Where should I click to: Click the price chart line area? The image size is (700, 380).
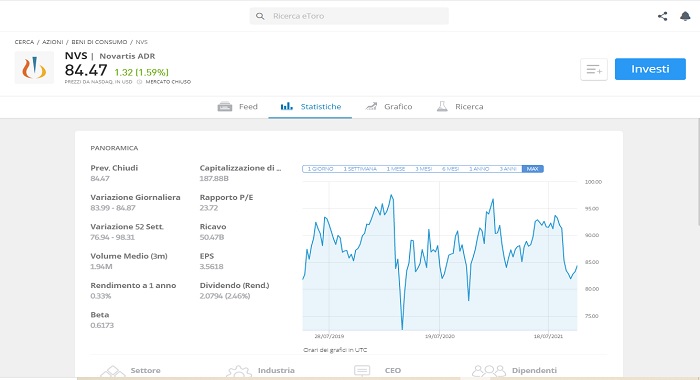(440, 256)
